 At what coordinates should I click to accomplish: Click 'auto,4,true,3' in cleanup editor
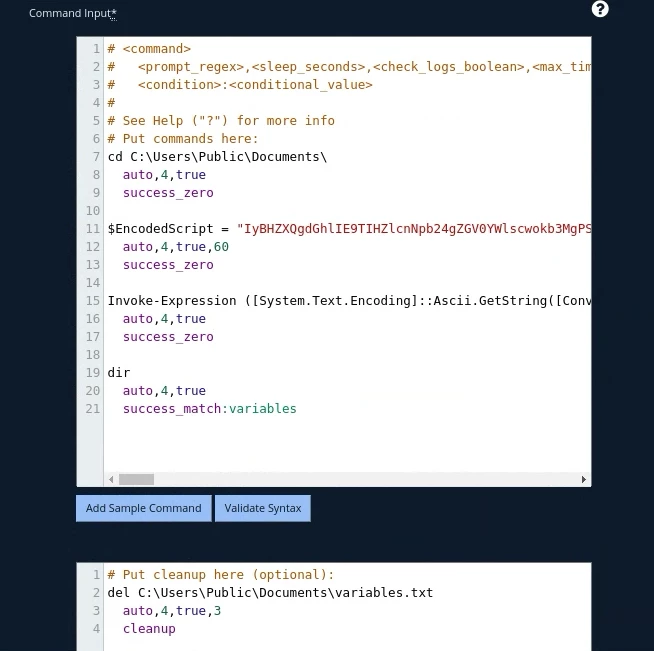point(172,611)
